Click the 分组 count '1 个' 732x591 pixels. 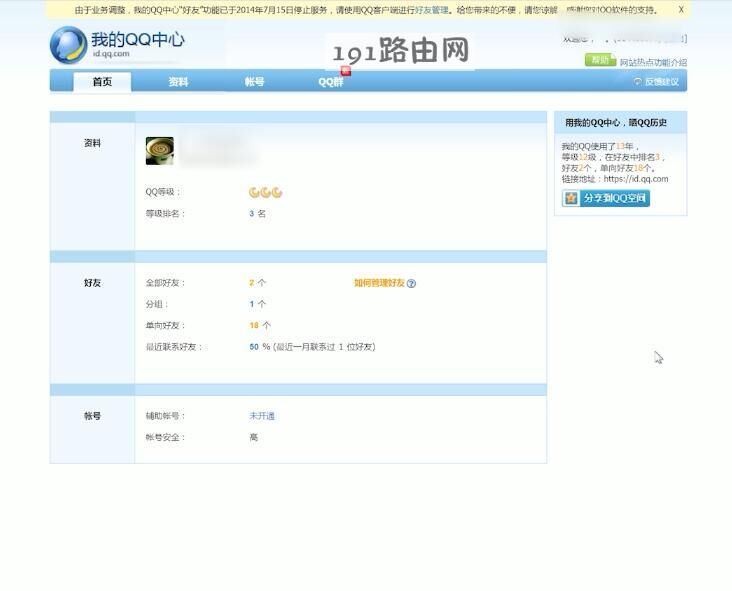(x=257, y=304)
